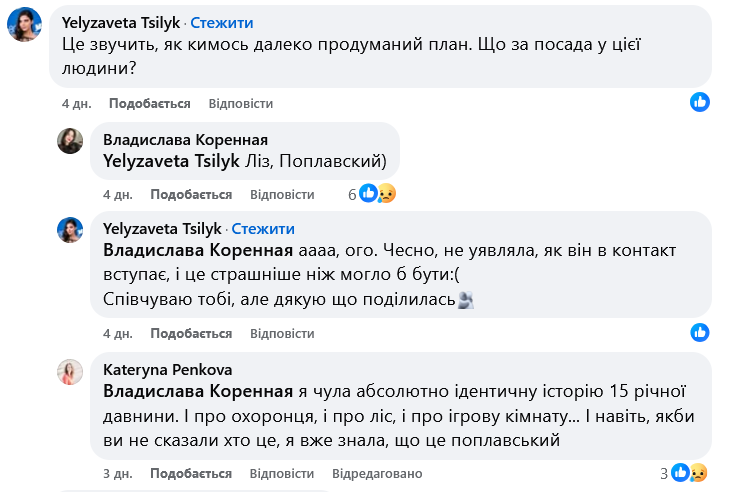Click like reaction icon on Yelyzaveta's reply
The width and height of the screenshot is (746, 492).
tap(700, 332)
